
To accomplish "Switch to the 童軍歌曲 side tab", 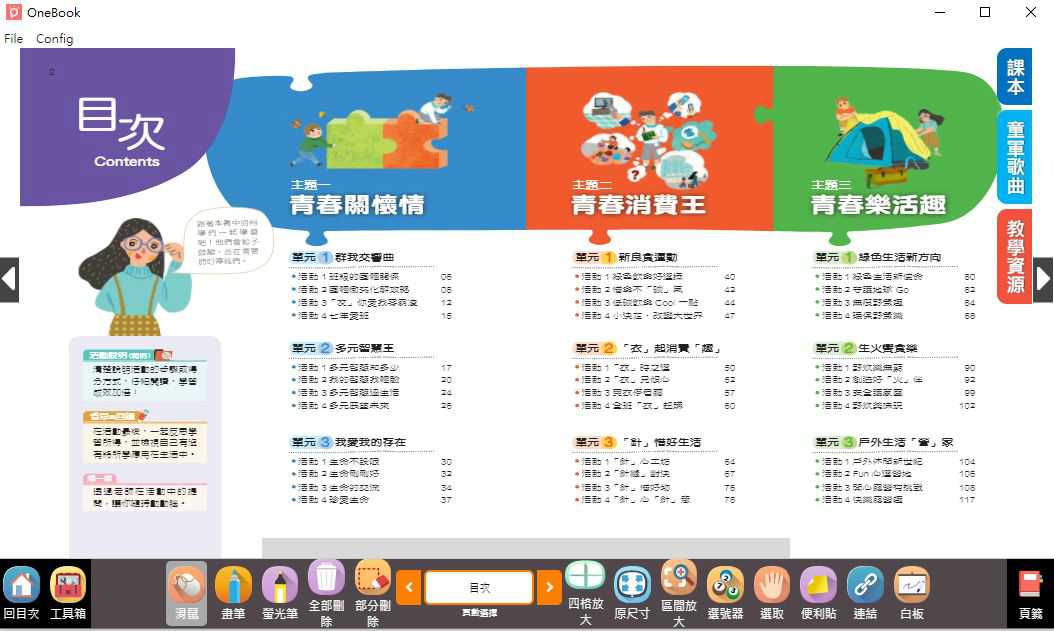I will click(1015, 157).
